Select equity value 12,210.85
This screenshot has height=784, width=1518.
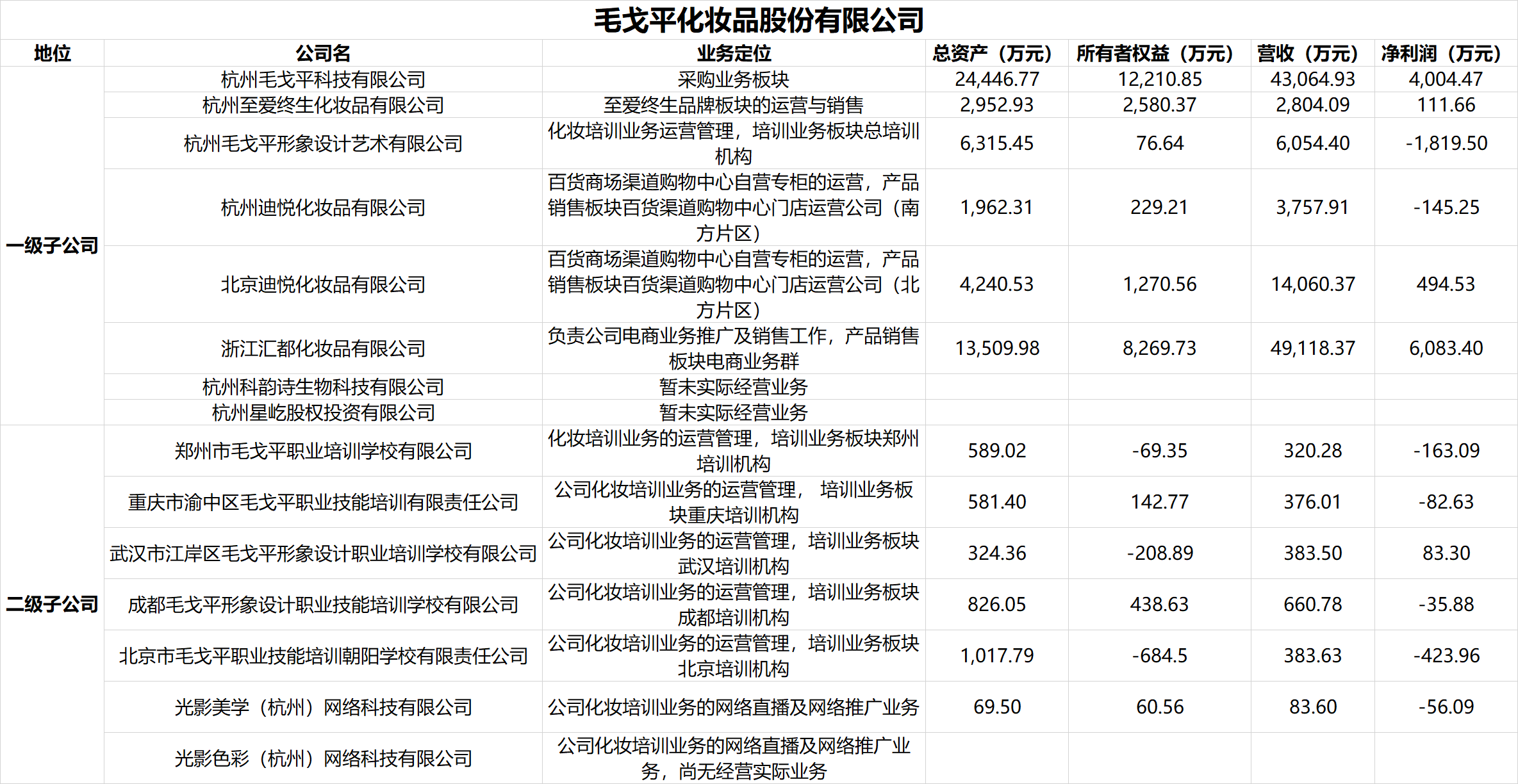pos(1159,79)
